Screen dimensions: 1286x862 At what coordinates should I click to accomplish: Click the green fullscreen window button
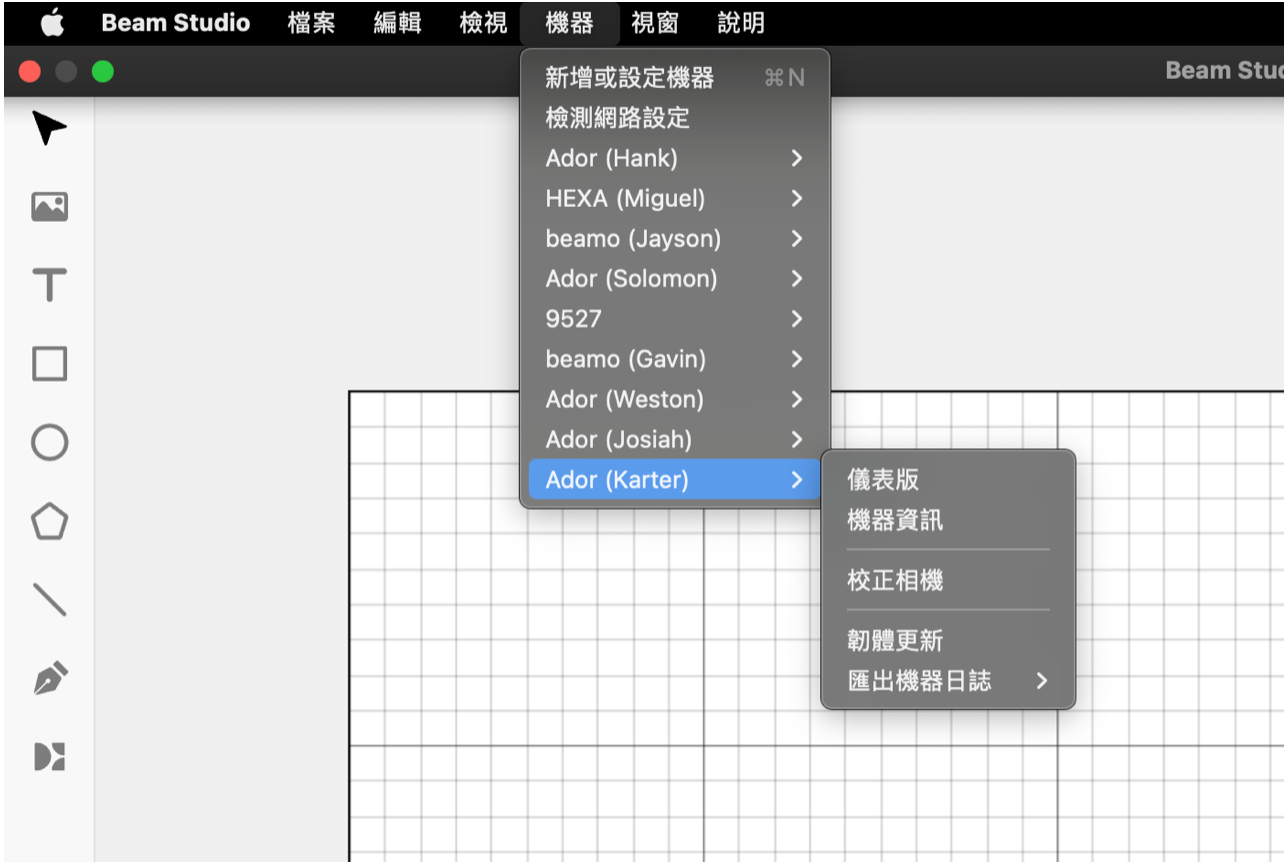click(x=102, y=72)
